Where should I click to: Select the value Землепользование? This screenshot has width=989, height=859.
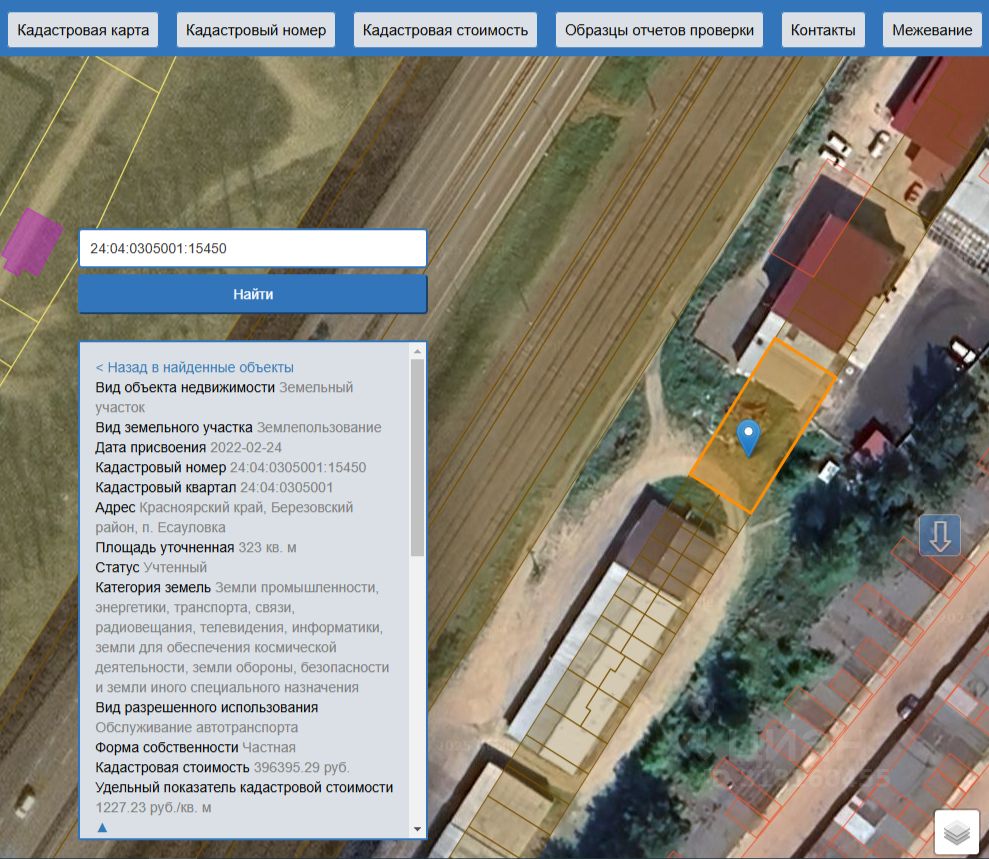(319, 427)
